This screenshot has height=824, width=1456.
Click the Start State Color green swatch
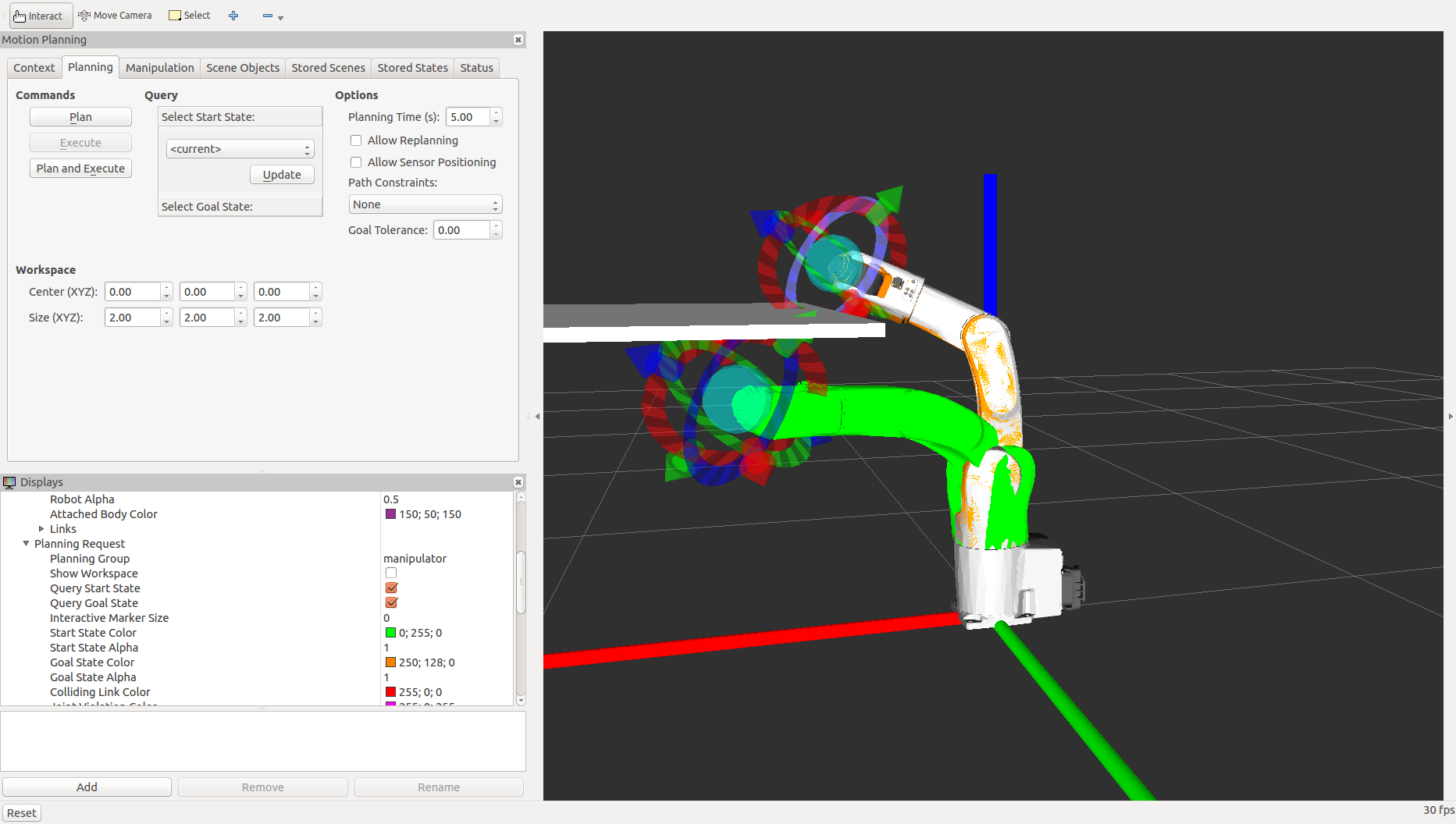(x=390, y=633)
